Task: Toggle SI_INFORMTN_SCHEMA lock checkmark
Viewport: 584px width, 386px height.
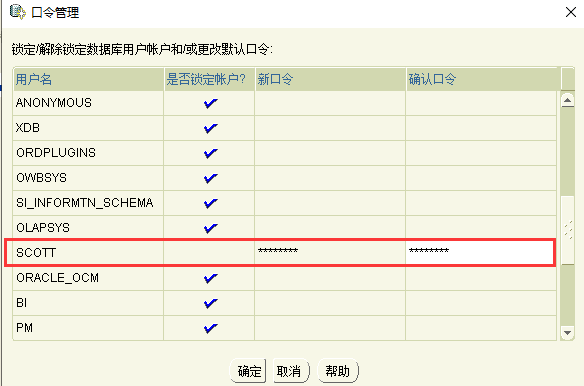Action: pyautogui.click(x=210, y=203)
